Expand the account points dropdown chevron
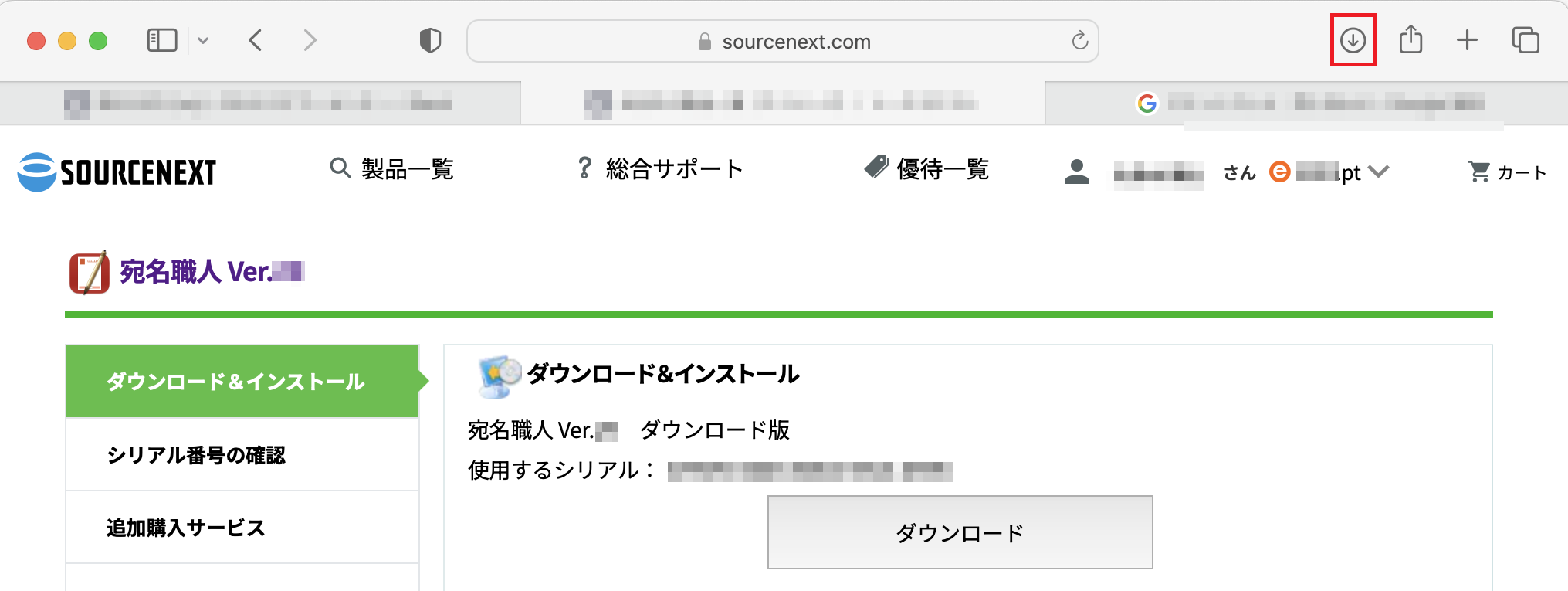This screenshot has height=591, width=1568. (x=1378, y=172)
